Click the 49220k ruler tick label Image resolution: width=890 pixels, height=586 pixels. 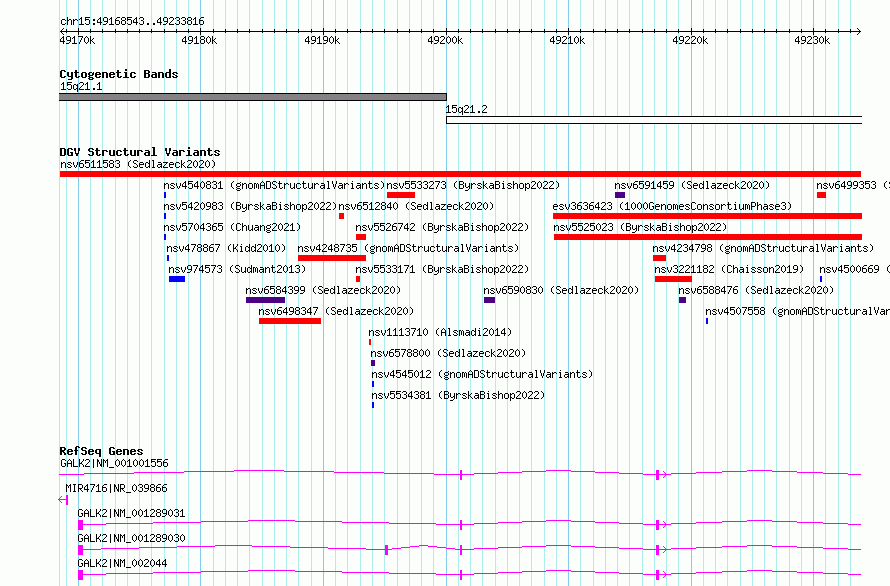point(690,40)
